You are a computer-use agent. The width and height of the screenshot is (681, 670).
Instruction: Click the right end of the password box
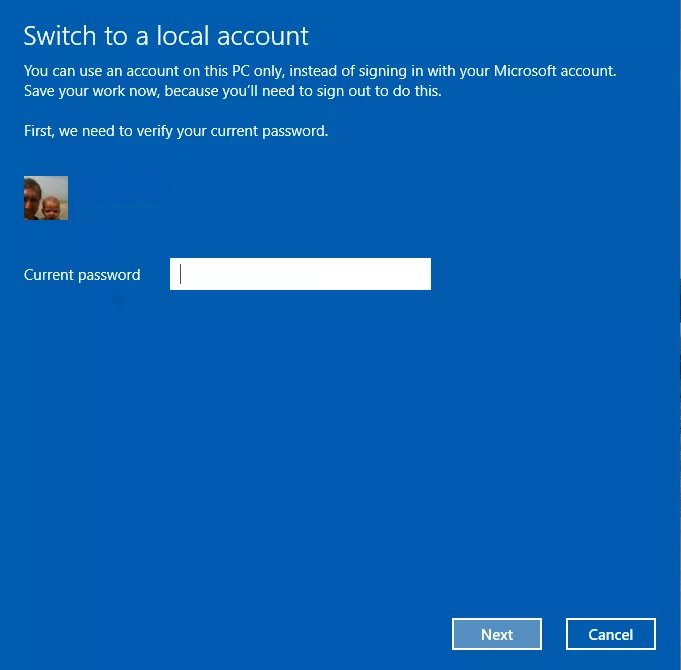pyautogui.click(x=420, y=274)
